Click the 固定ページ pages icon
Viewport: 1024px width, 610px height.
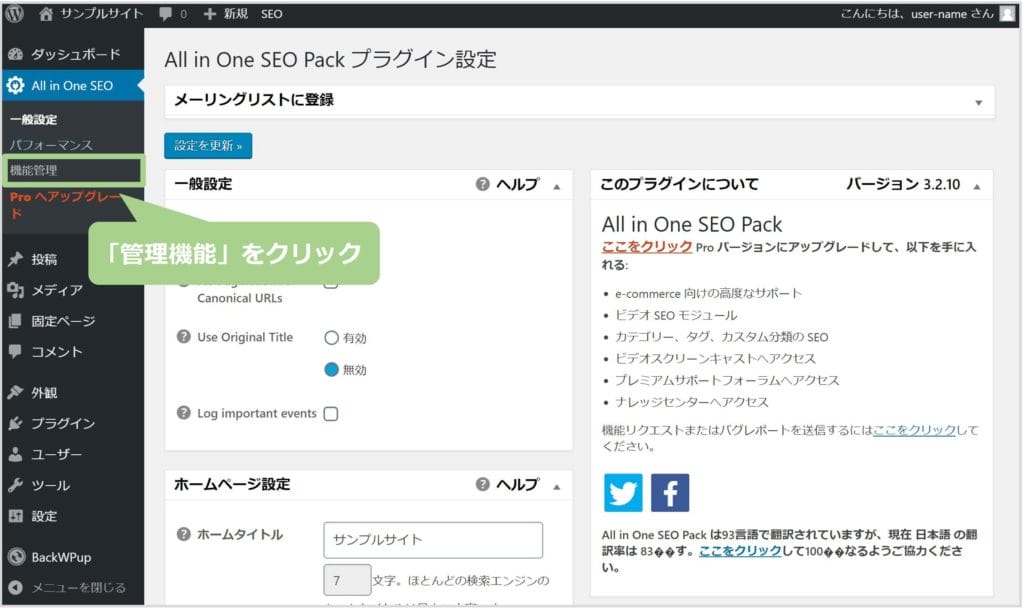(x=16, y=321)
